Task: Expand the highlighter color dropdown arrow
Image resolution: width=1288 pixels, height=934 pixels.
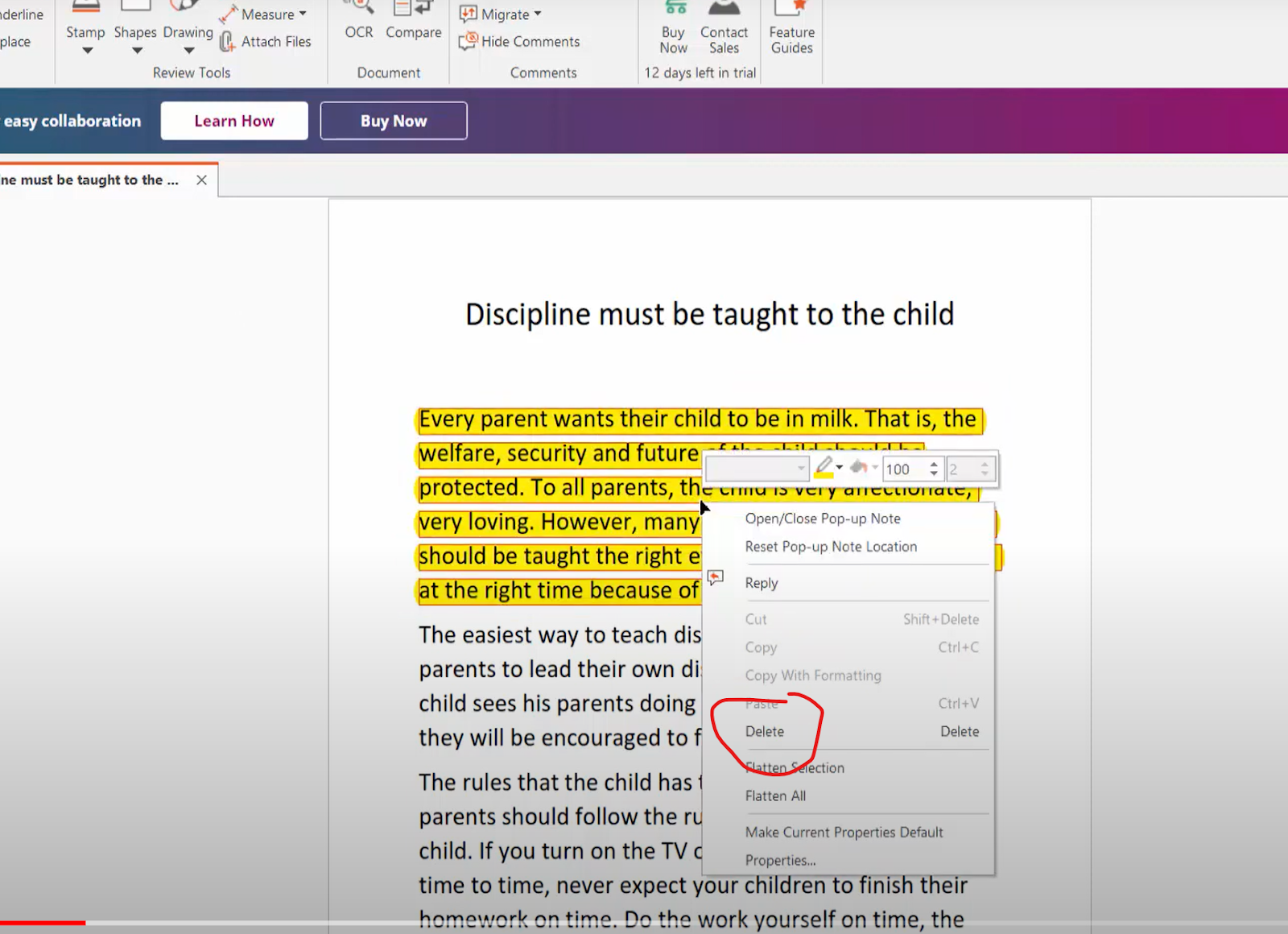Action: 840,468
